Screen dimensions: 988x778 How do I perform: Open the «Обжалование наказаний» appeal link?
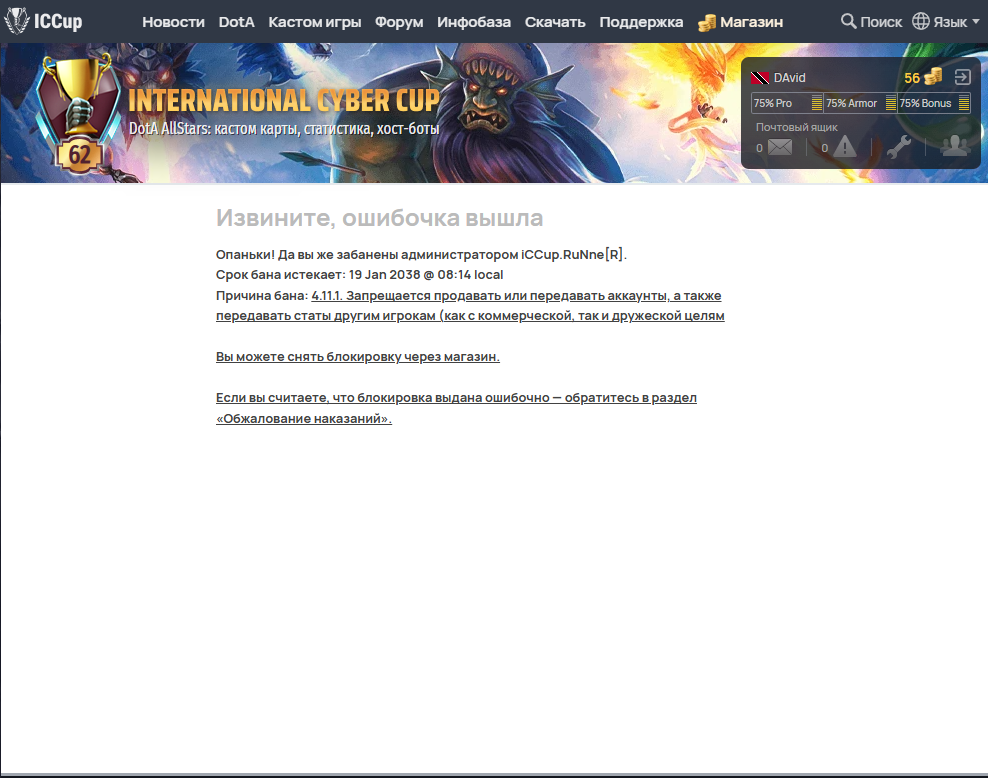pyautogui.click(x=456, y=408)
